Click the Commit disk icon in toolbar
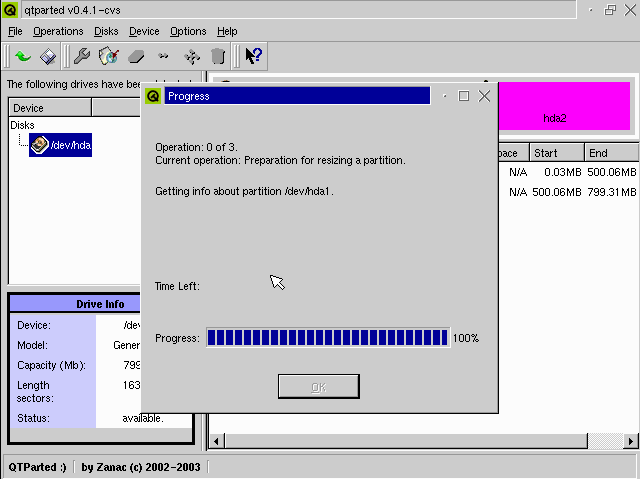640x479 pixels. 48,56
